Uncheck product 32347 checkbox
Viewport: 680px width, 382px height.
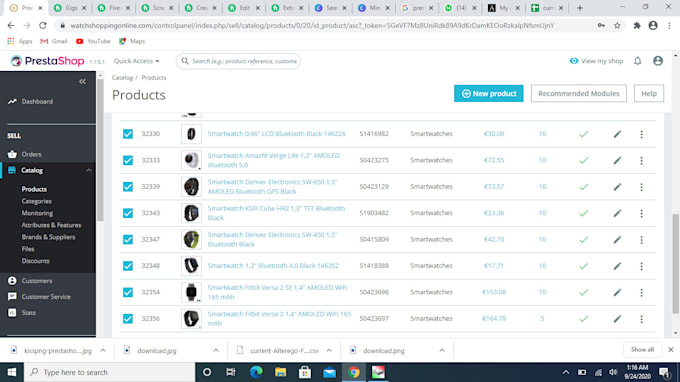coord(128,240)
